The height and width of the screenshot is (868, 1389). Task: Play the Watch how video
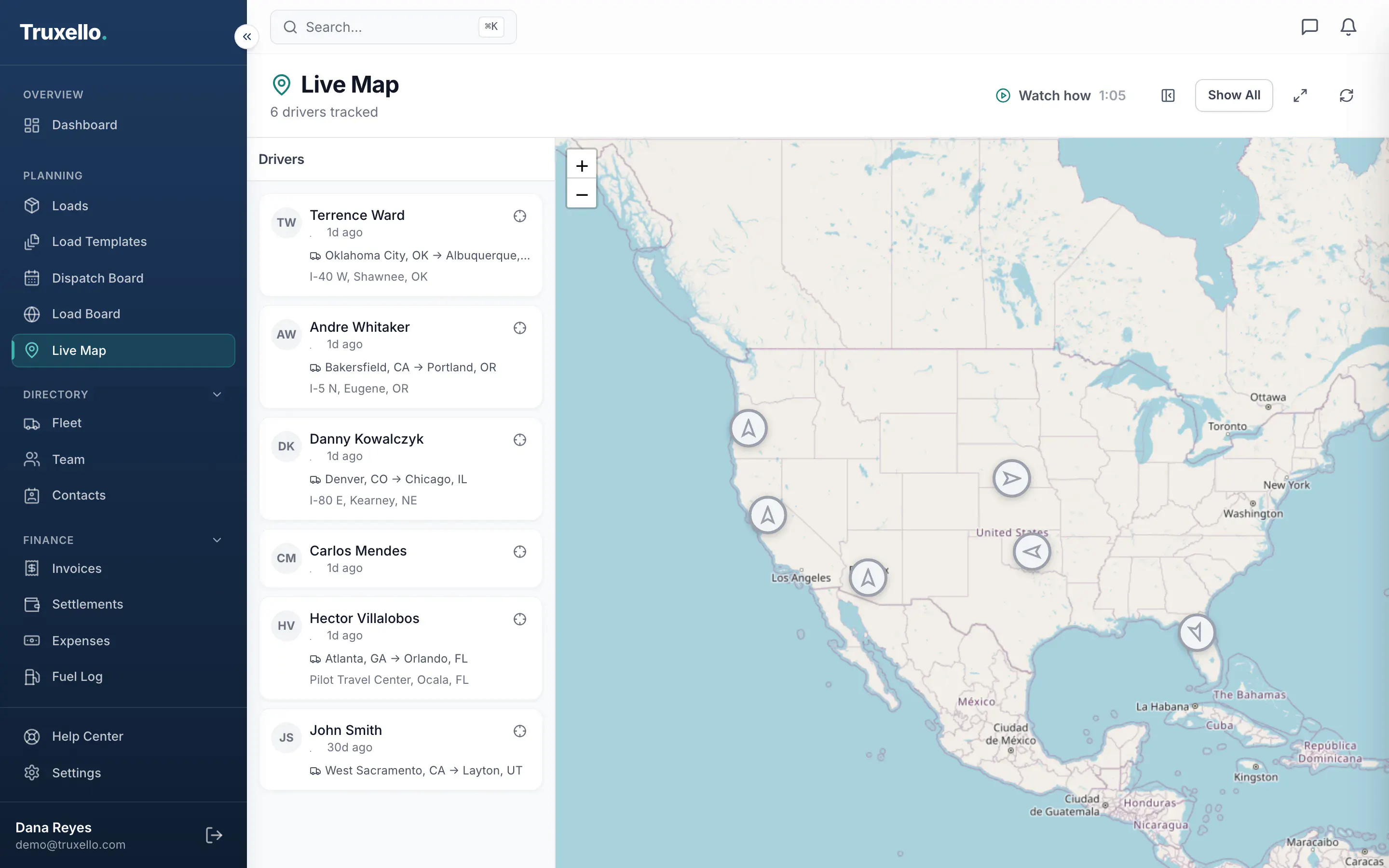(1061, 95)
